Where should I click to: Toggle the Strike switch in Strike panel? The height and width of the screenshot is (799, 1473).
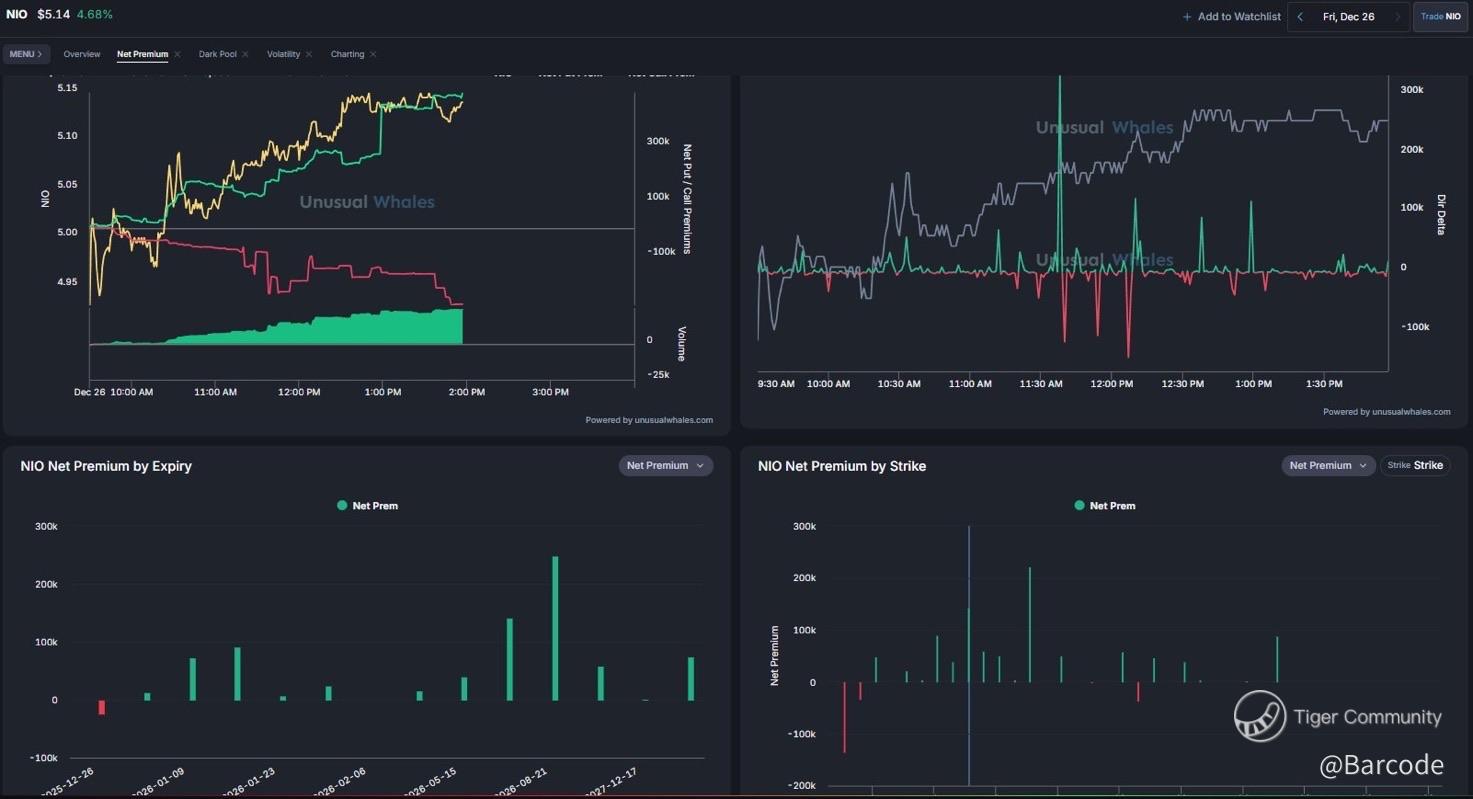click(1415, 465)
